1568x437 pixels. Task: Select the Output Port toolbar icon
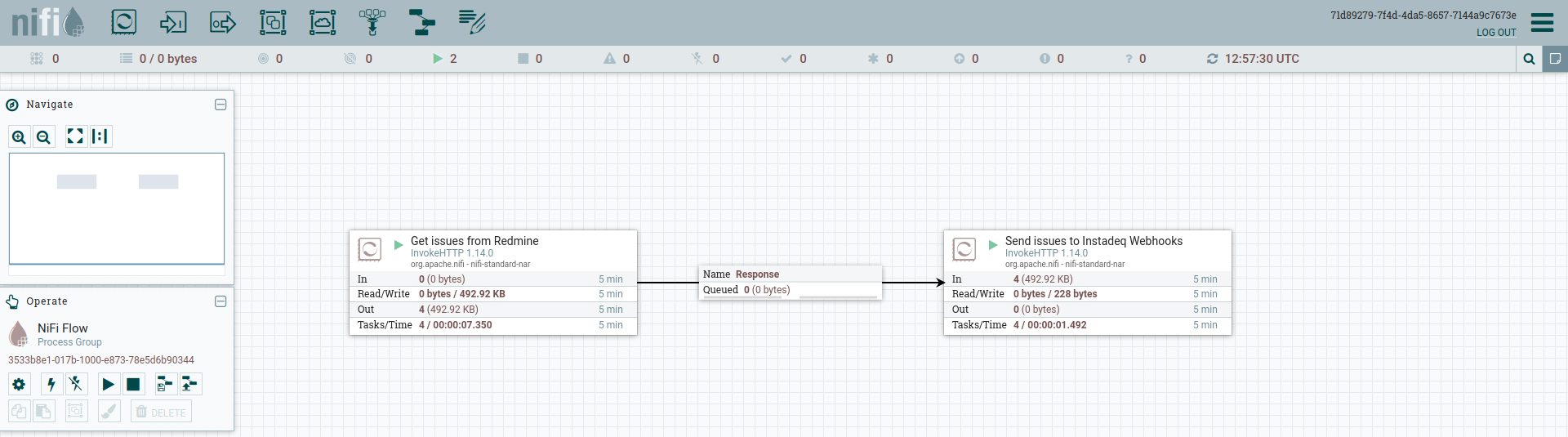tap(223, 22)
